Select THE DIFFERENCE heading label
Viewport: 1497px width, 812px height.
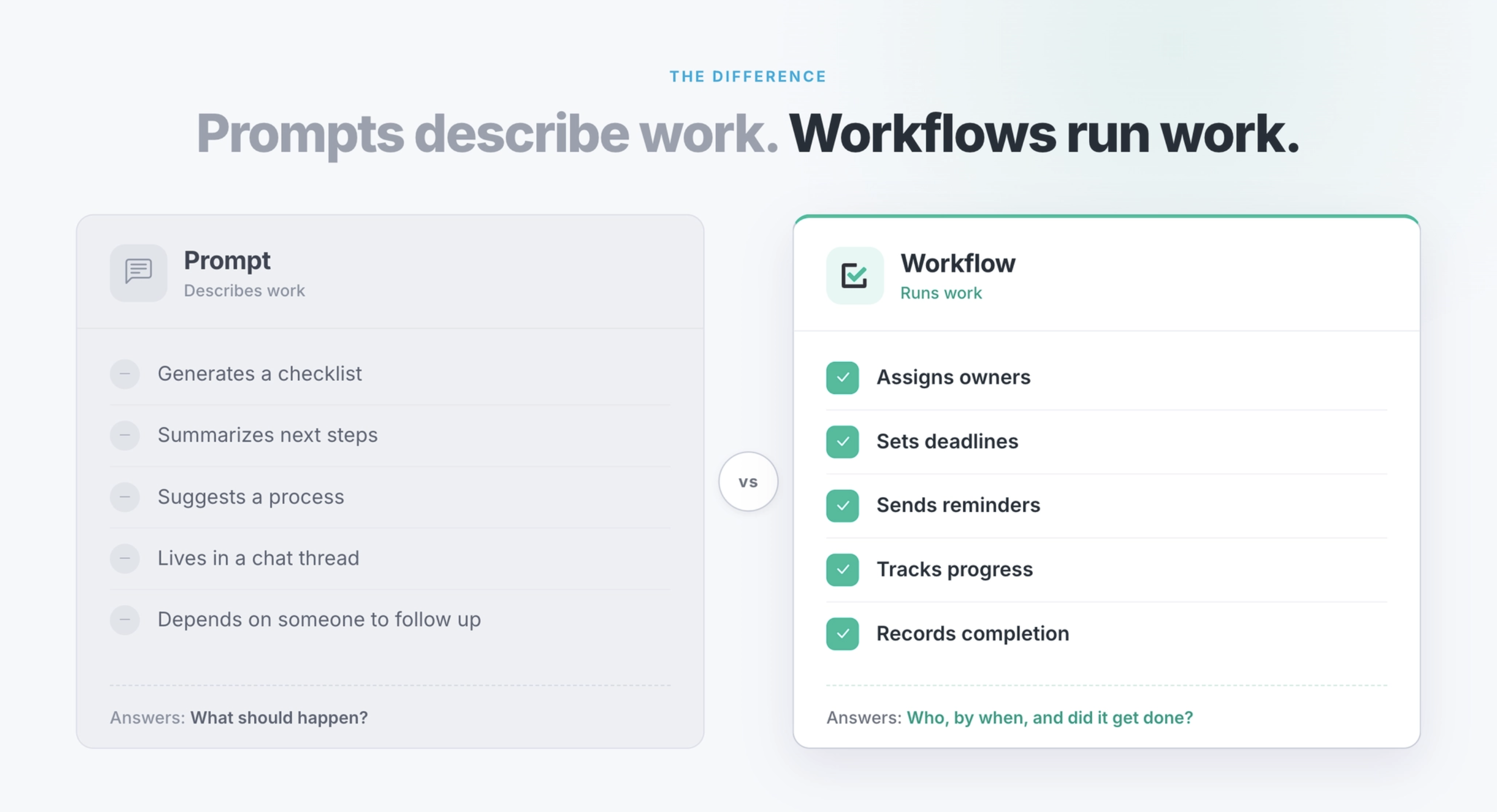(748, 76)
